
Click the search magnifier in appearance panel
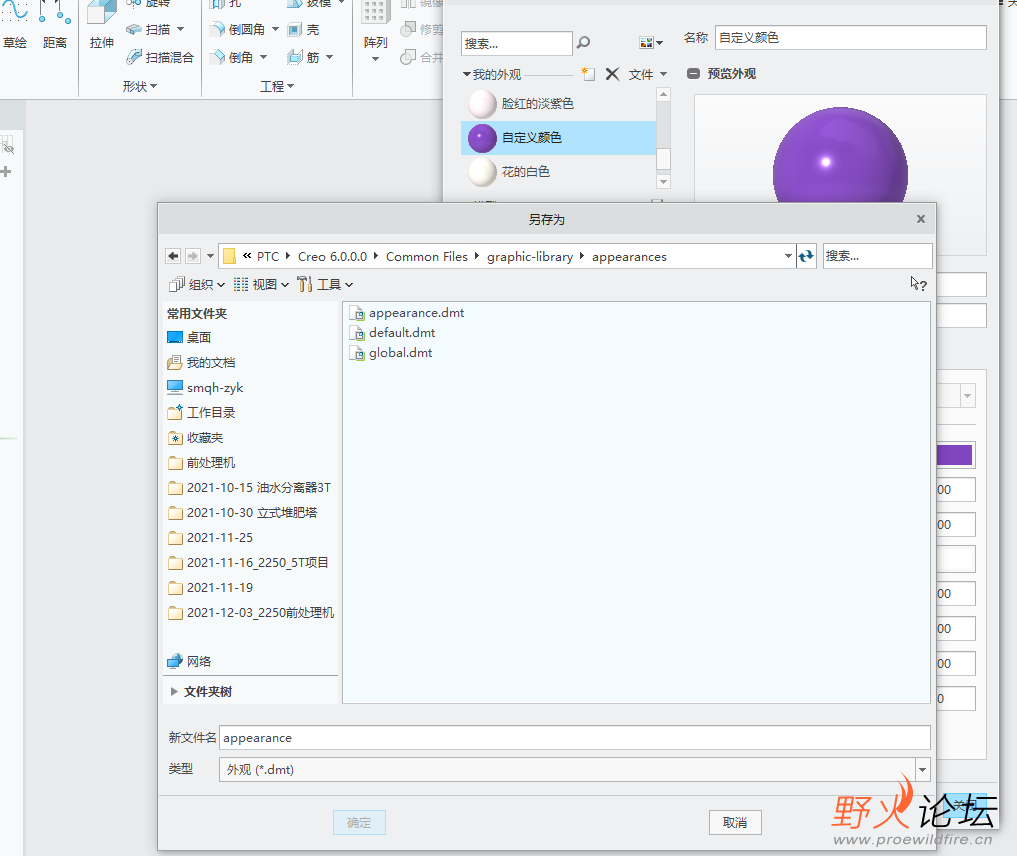point(584,43)
